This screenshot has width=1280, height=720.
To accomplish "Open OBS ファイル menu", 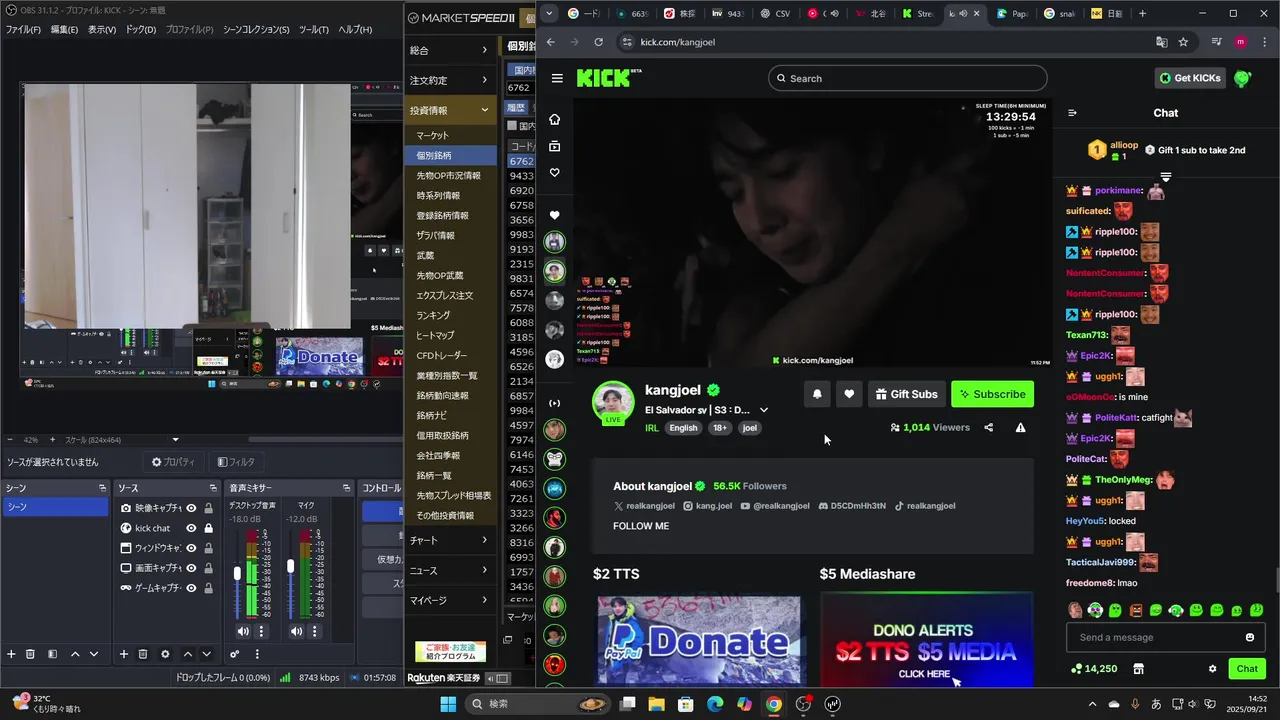I will 24,30.
